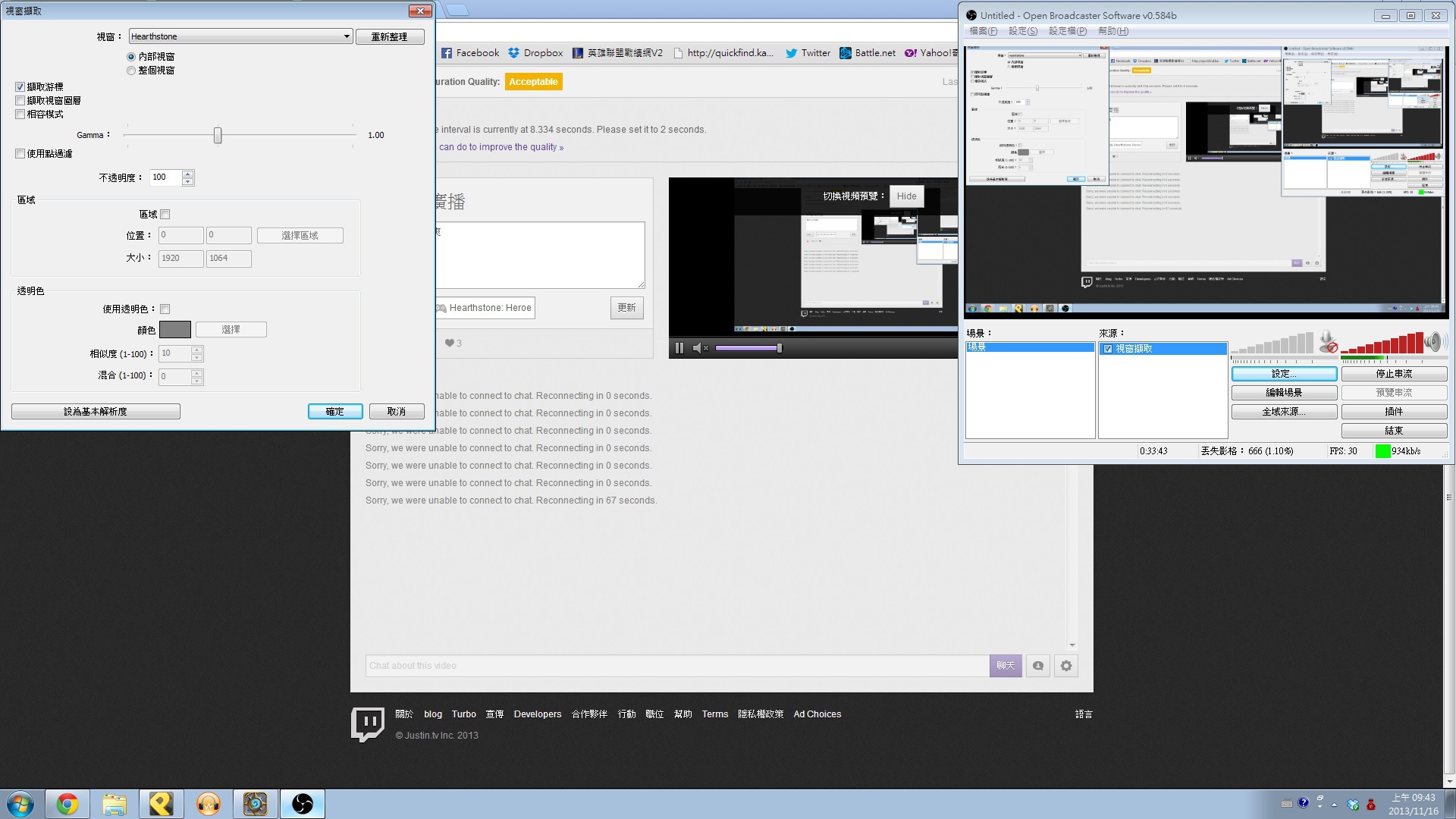Increase 相似度 spinner up arrow

tap(197, 350)
